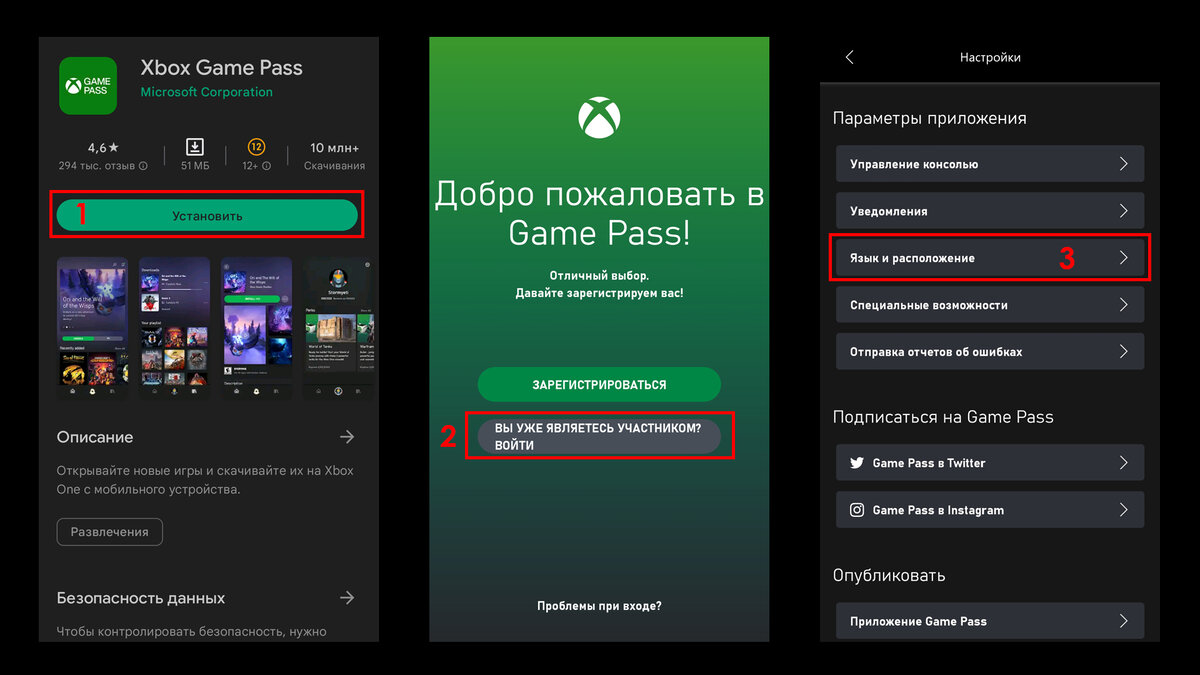The height and width of the screenshot is (675, 1200).
Task: Open Язык и расположение settings row
Action: coord(990,258)
